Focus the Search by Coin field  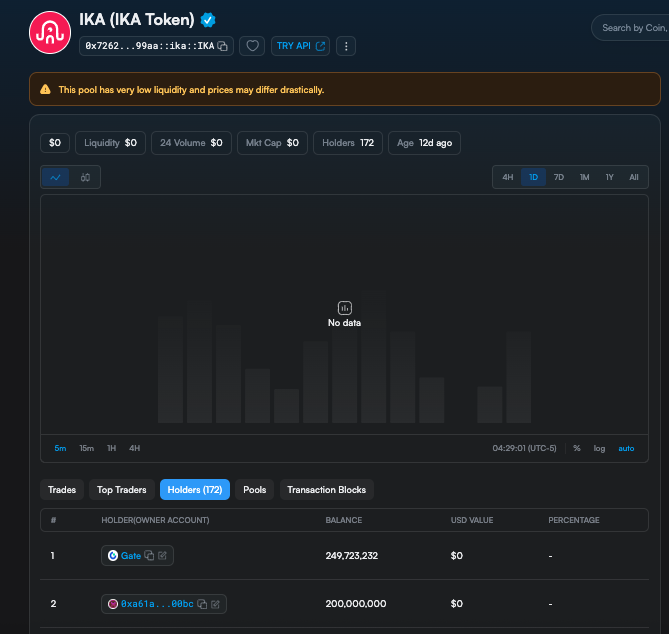tap(631, 28)
